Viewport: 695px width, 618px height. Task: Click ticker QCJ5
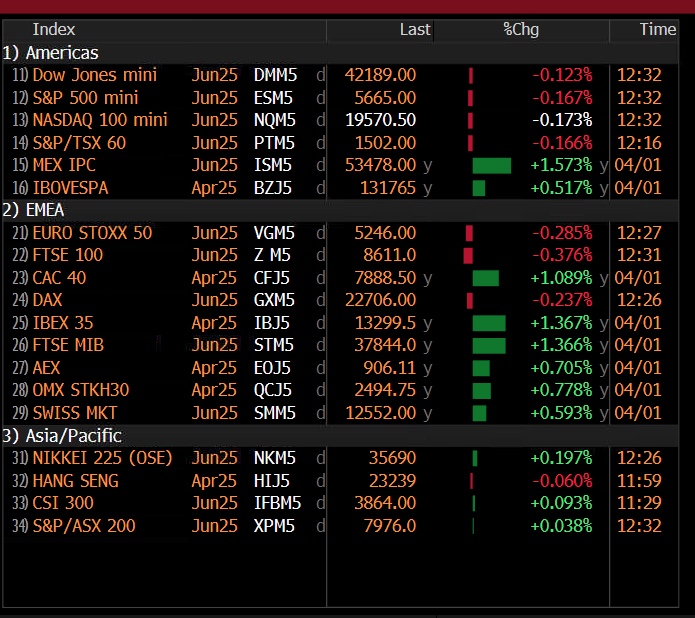coord(273,391)
